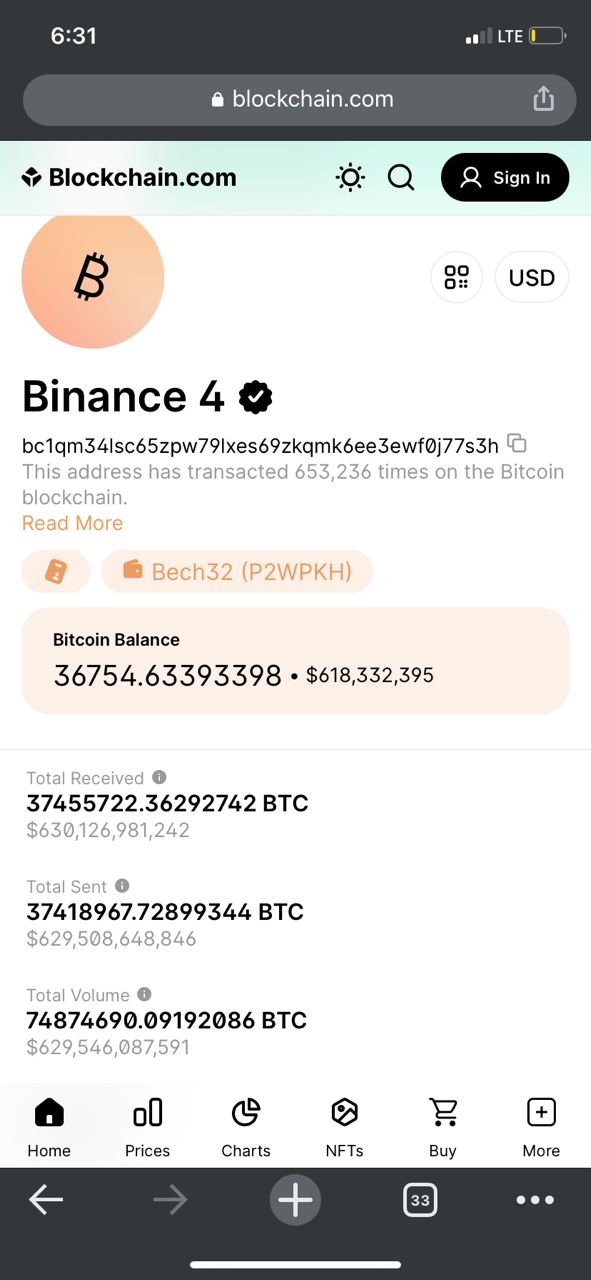Open the Read More link
The width and height of the screenshot is (591, 1280).
(72, 523)
